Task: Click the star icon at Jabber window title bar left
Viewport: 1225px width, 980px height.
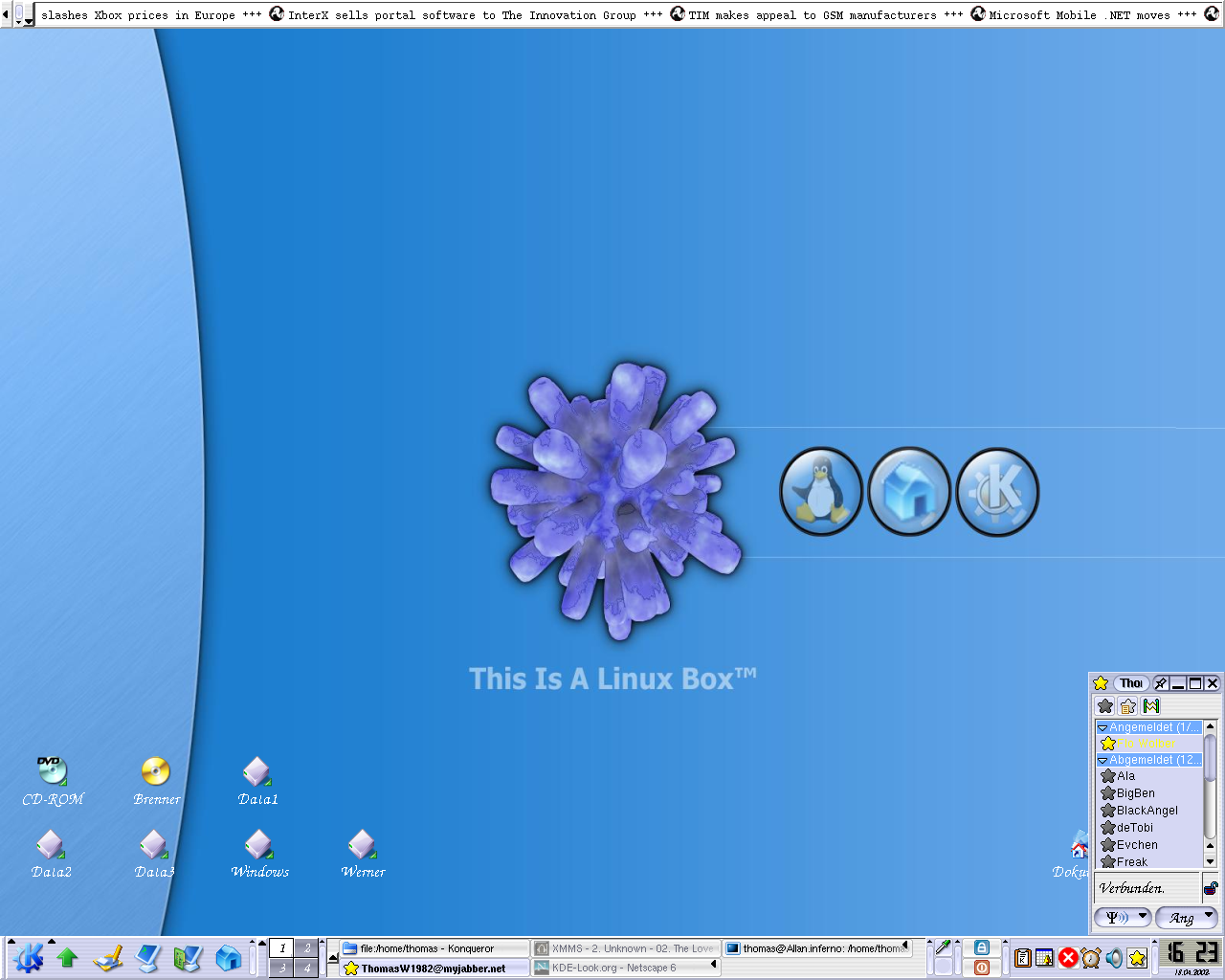Action: 1101,683
